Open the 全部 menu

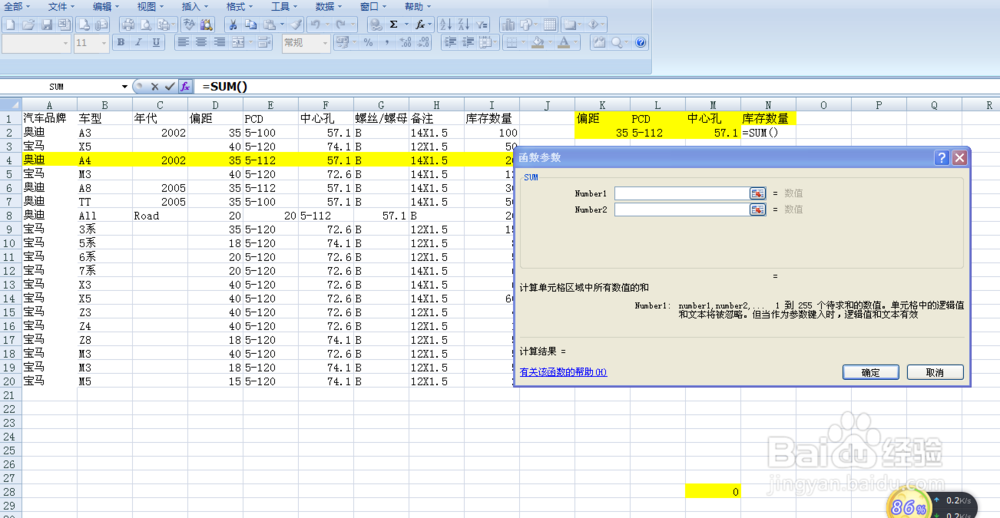tap(16, 6)
